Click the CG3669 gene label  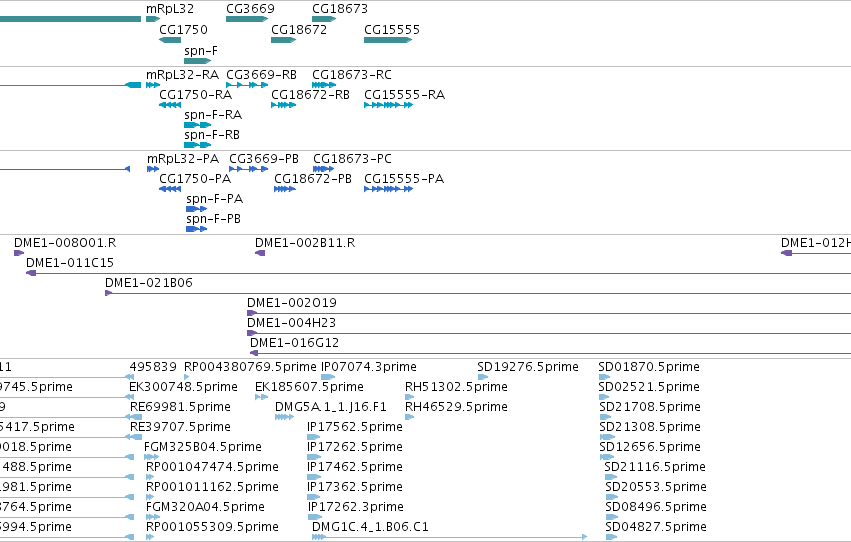250,9
